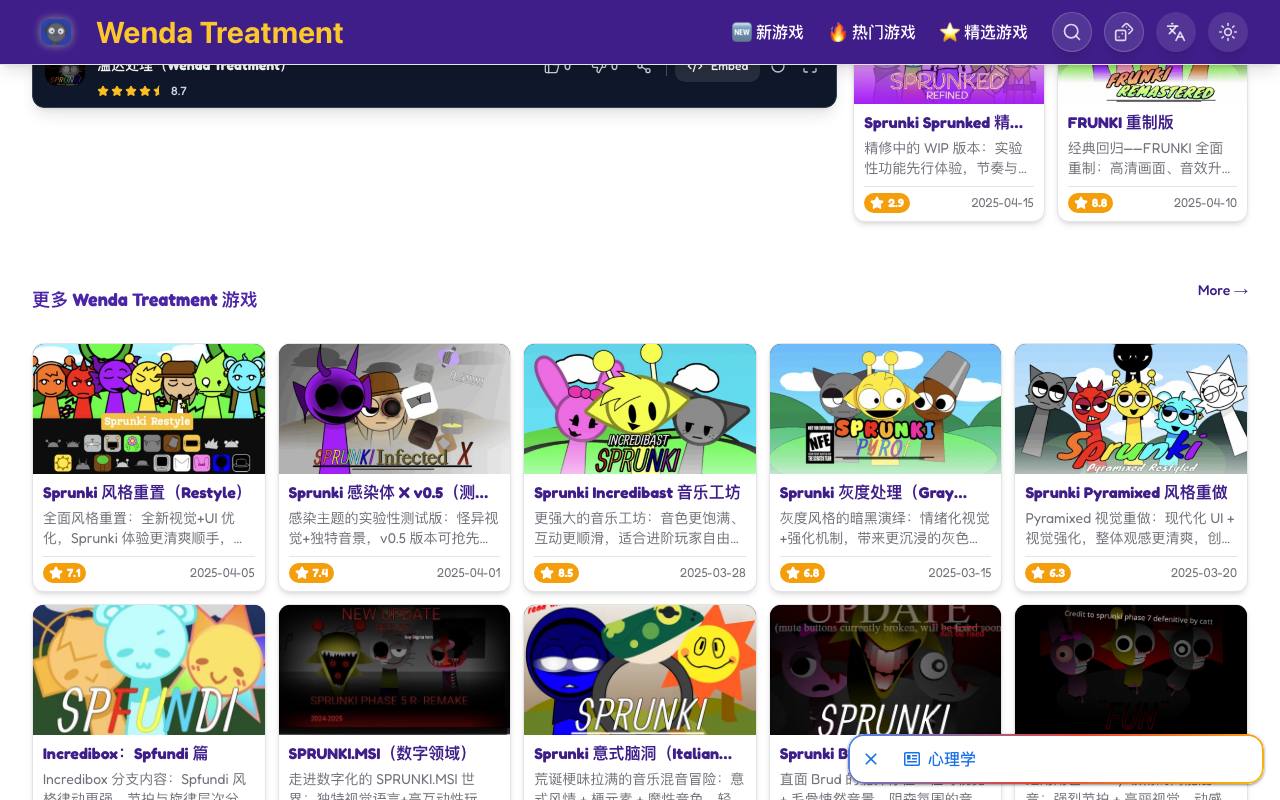The image size is (1280, 800).
Task: Open the Wenda Treatment home title link
Action: (x=220, y=32)
